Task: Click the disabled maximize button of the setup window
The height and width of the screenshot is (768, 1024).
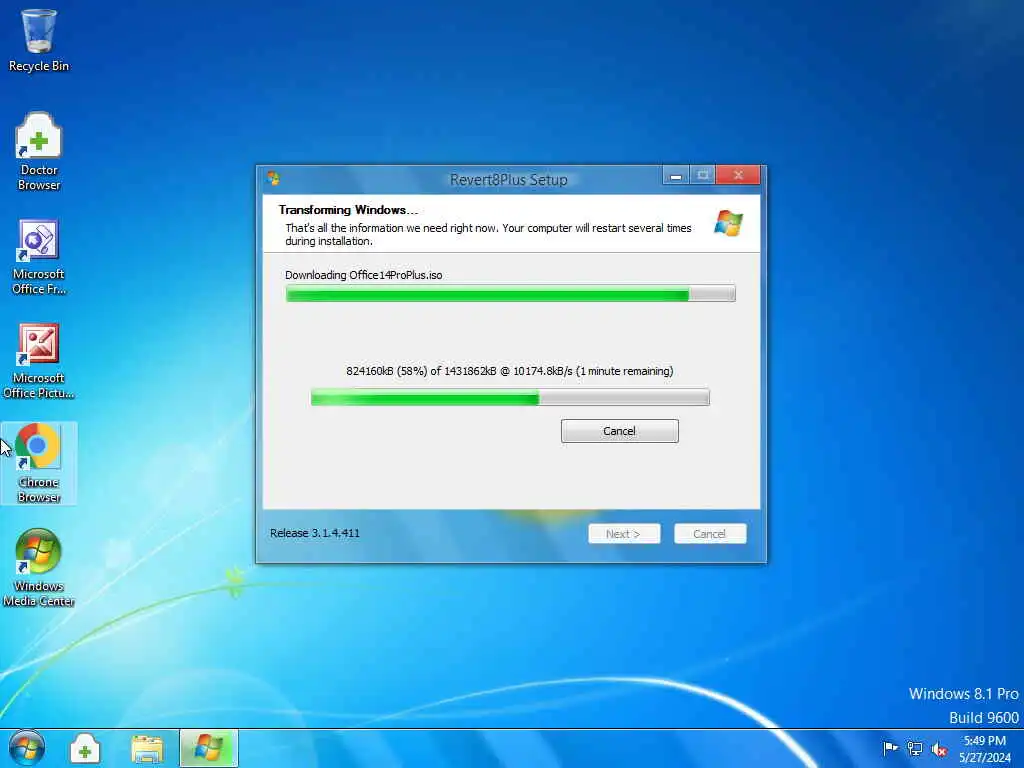Action: 703,176
